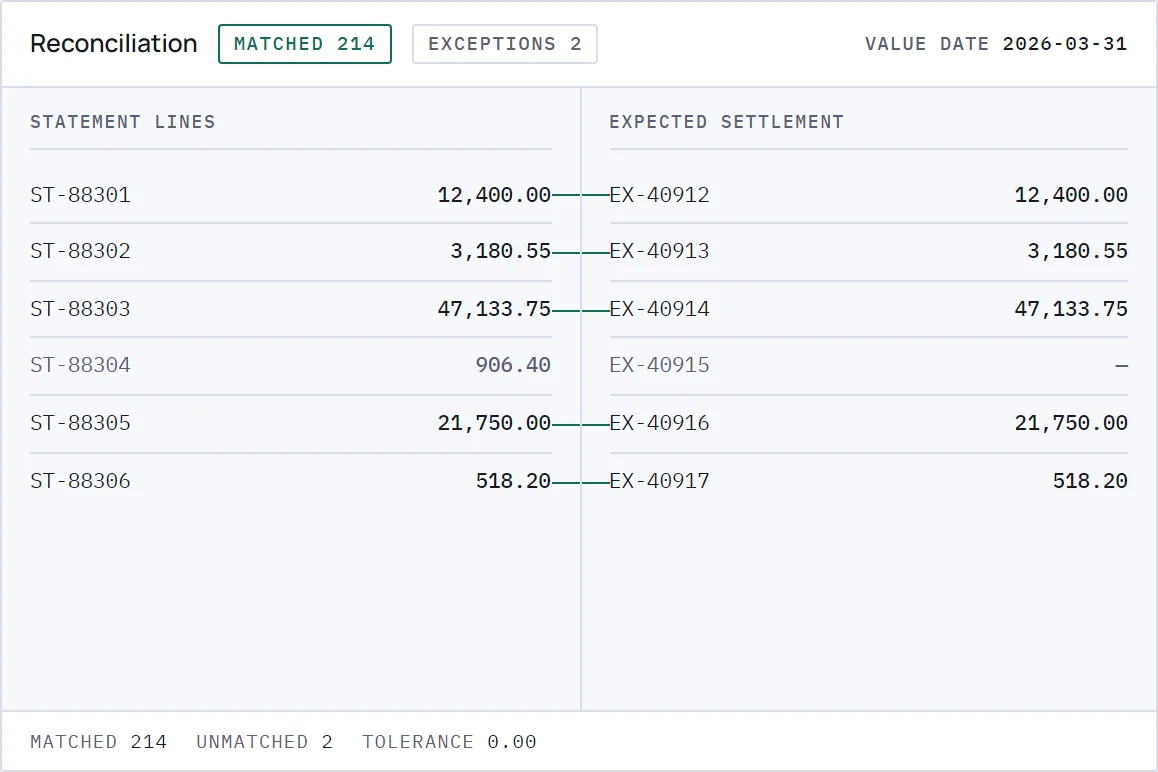Select expected settlement EX-40916
The height and width of the screenshot is (772, 1158).
[868, 423]
